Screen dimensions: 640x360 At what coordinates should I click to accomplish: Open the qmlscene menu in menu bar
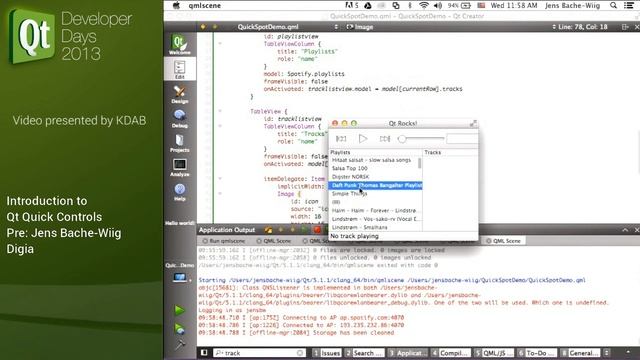pos(204,5)
